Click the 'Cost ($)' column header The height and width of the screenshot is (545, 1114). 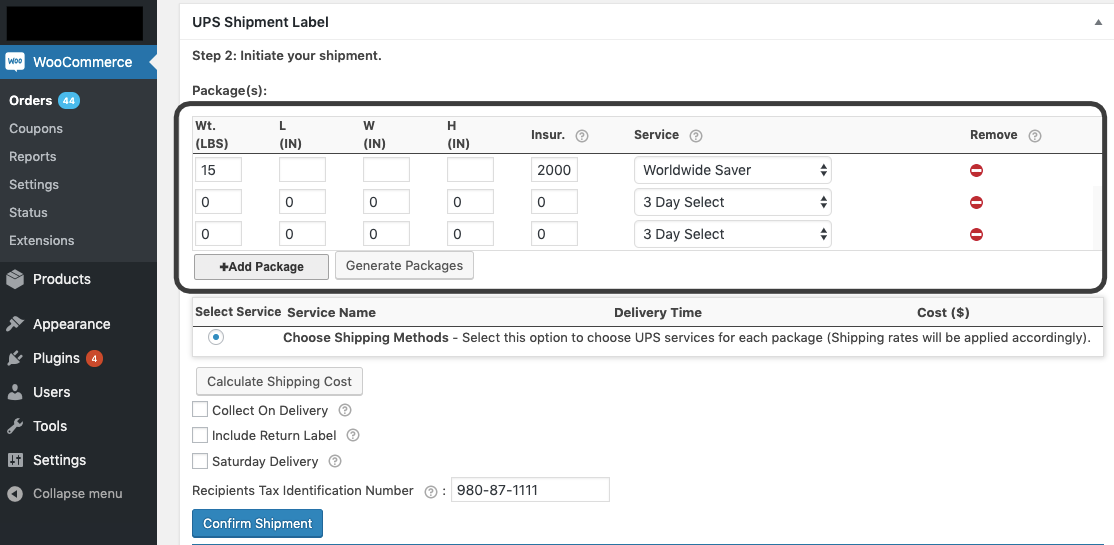tap(943, 313)
